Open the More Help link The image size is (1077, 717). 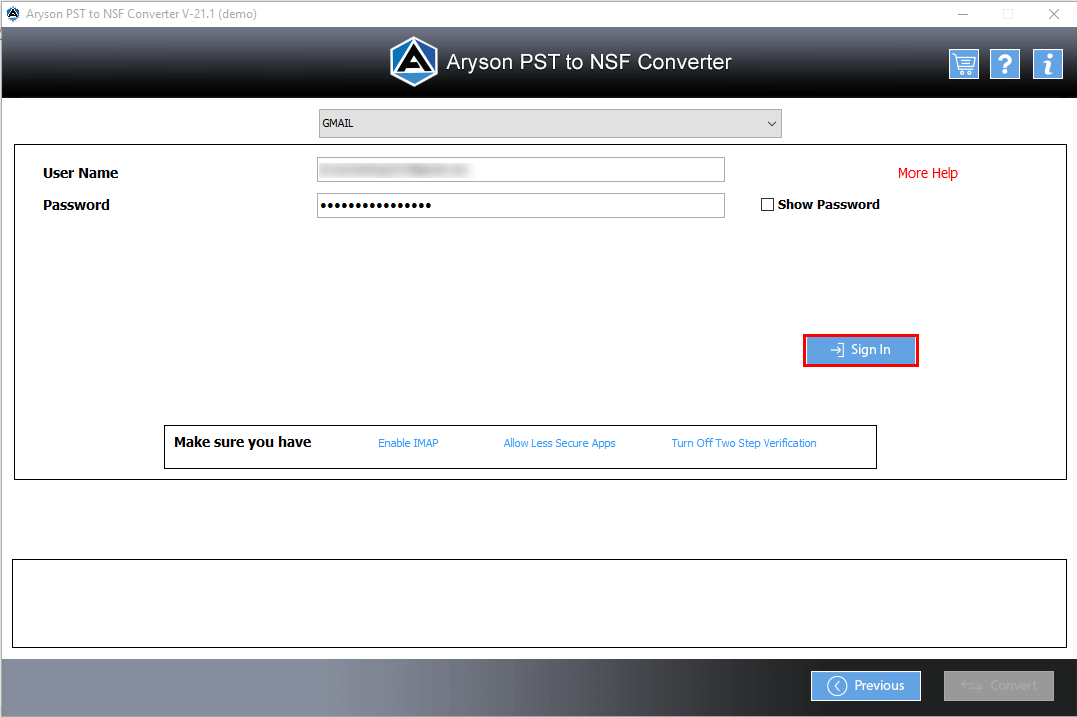click(x=927, y=173)
